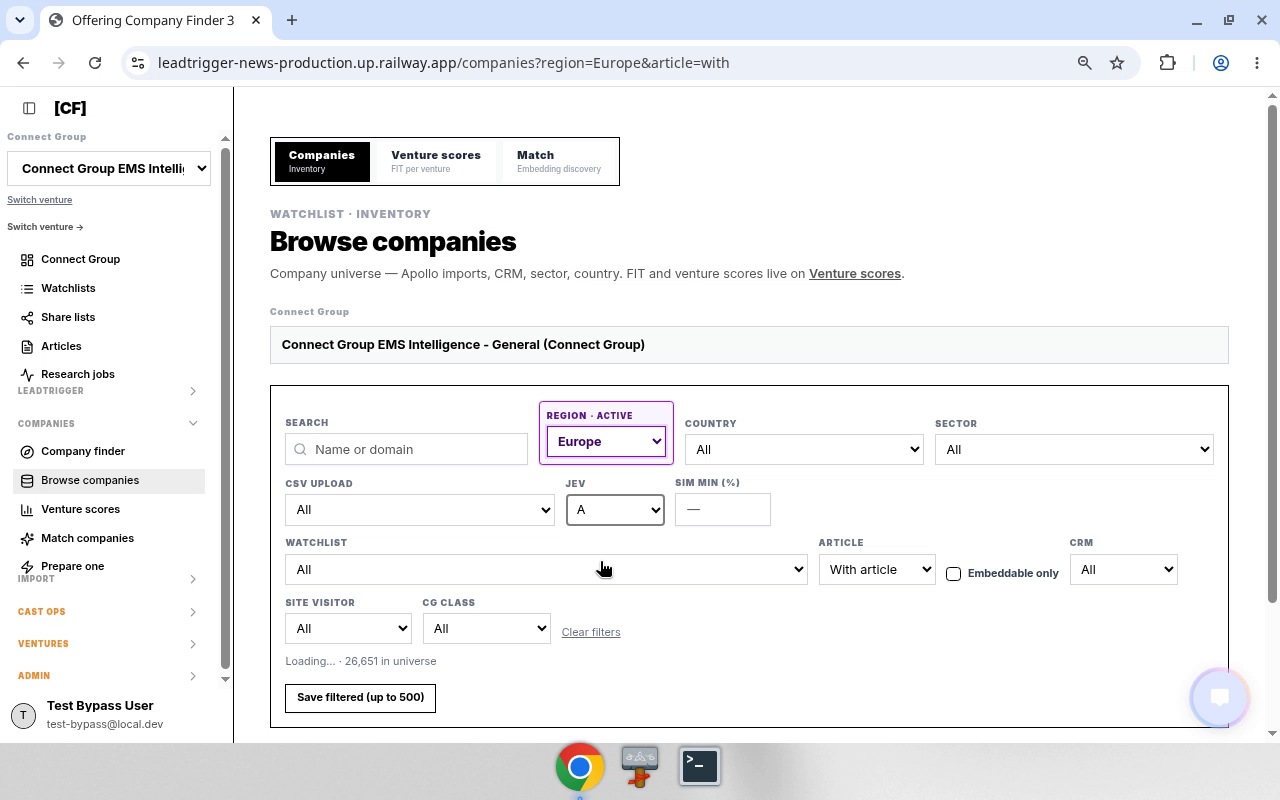Click the Venture scores chart icon
The height and width of the screenshot is (800, 1280).
tap(27, 510)
